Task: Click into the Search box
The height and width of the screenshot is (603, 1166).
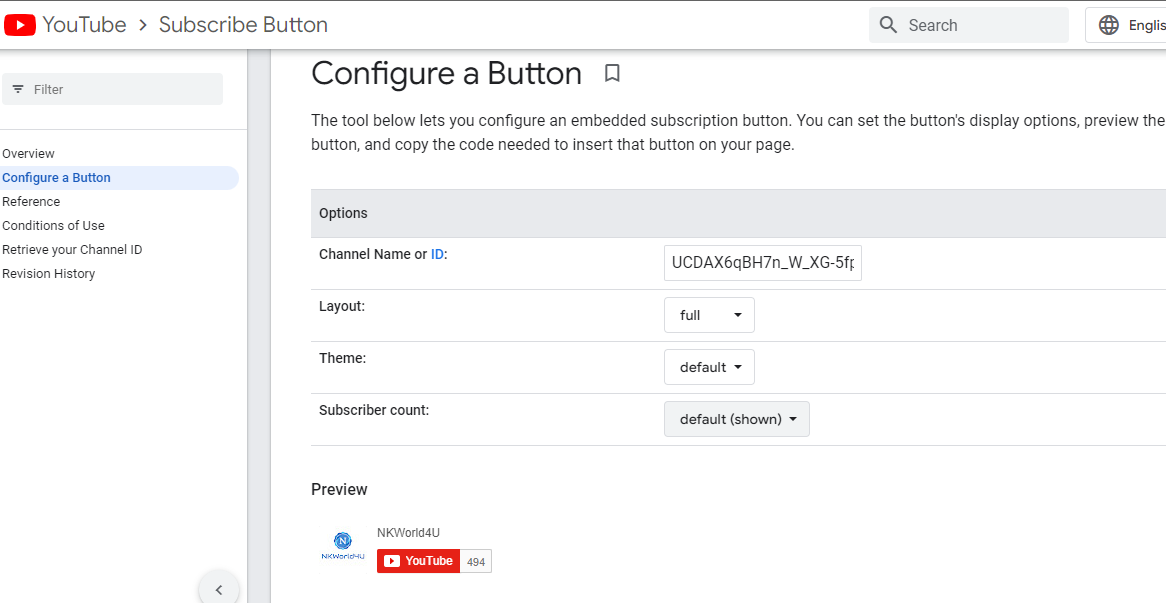Action: [x=968, y=25]
